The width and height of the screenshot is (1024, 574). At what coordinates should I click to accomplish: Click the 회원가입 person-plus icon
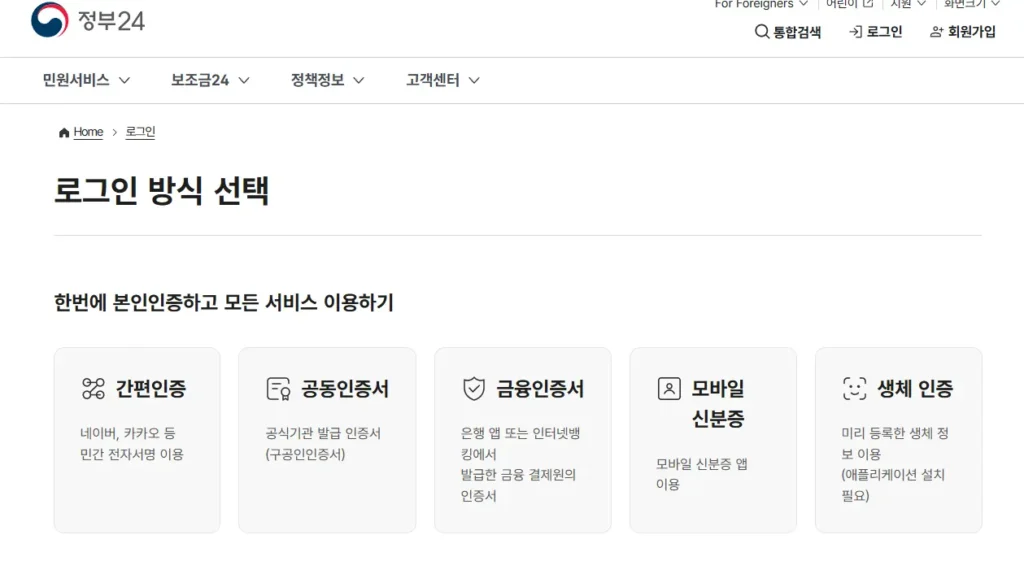tap(936, 31)
